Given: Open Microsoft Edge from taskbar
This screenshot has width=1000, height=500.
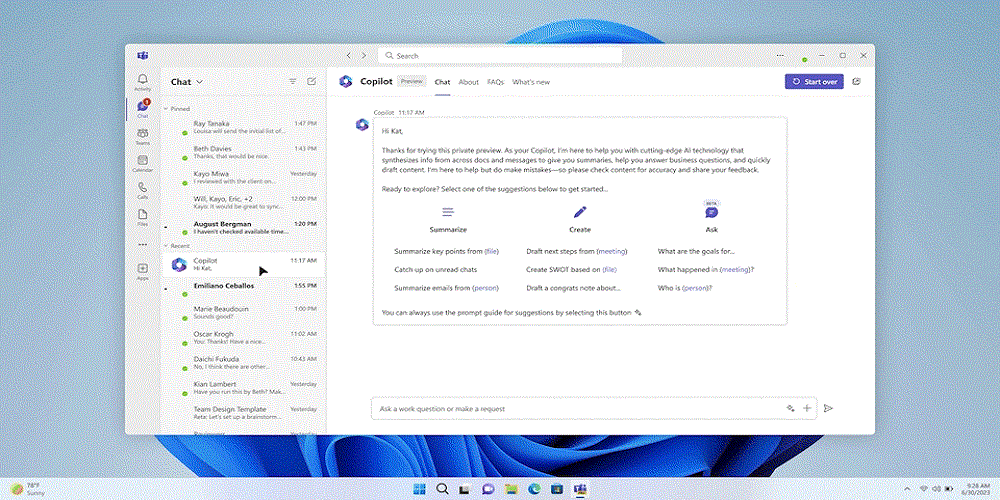Looking at the screenshot, I should click(x=534, y=489).
